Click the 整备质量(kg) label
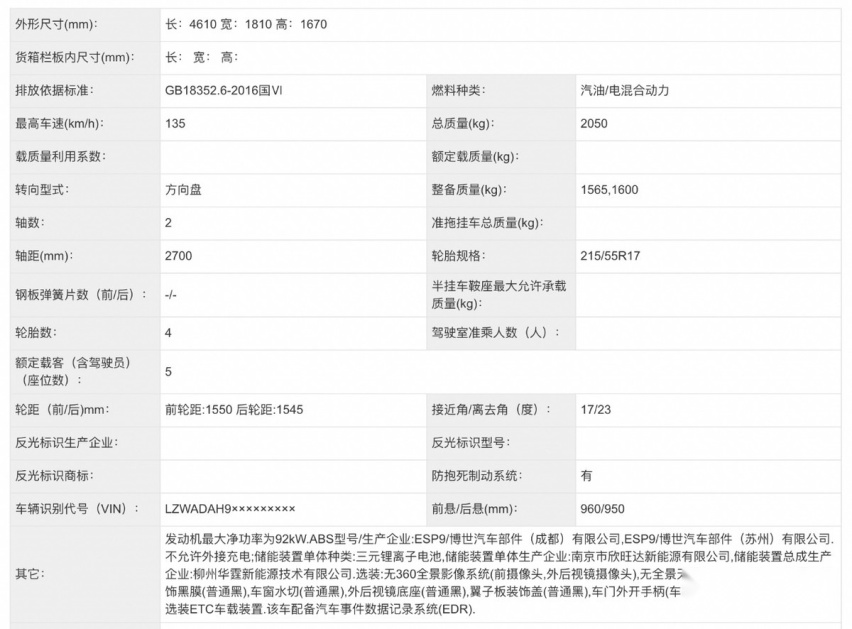Screen dimensions: 852x629 point(469,190)
